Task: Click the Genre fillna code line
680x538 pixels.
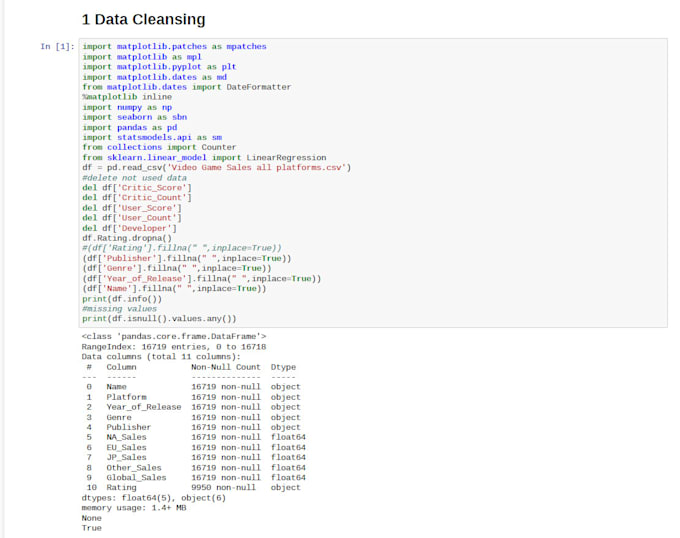Action: click(x=177, y=268)
